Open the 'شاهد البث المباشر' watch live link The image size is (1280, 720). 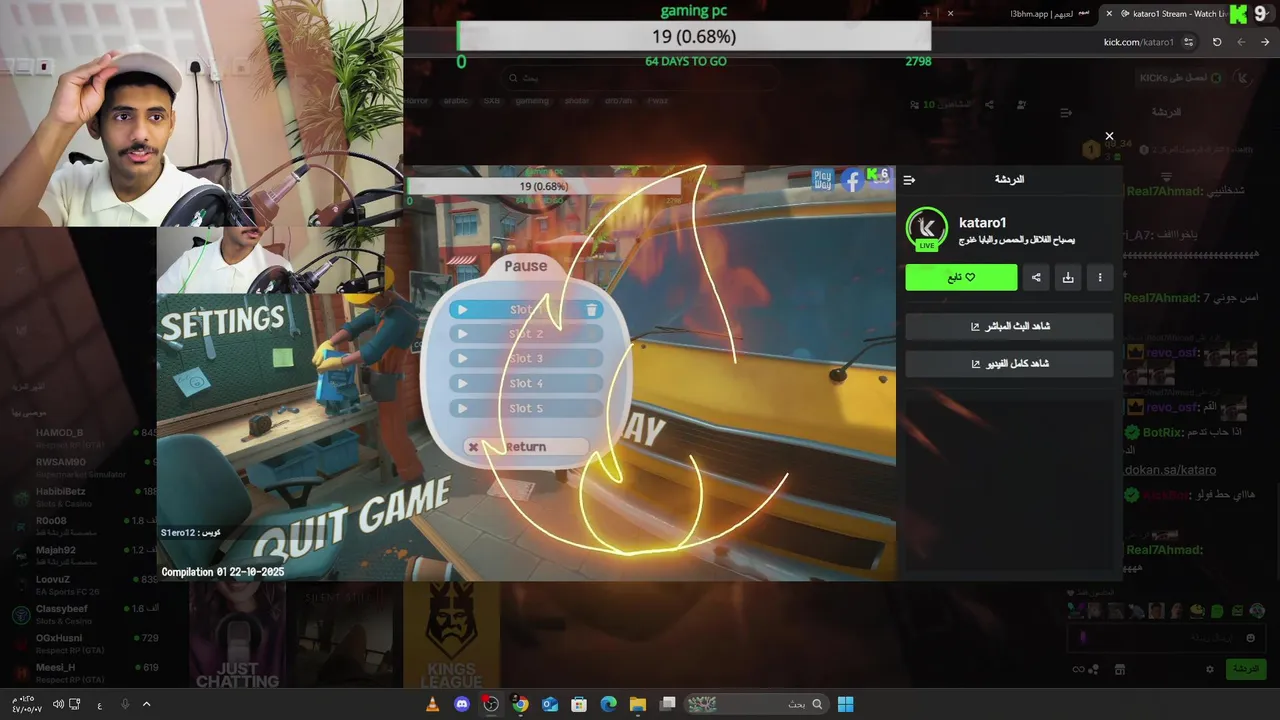click(x=1009, y=326)
